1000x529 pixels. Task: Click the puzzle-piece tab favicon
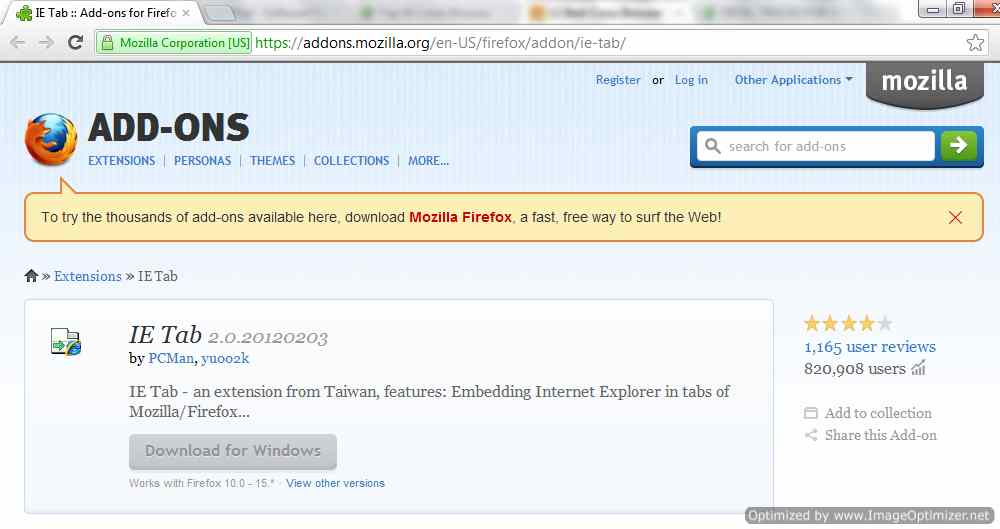pyautogui.click(x=24, y=13)
